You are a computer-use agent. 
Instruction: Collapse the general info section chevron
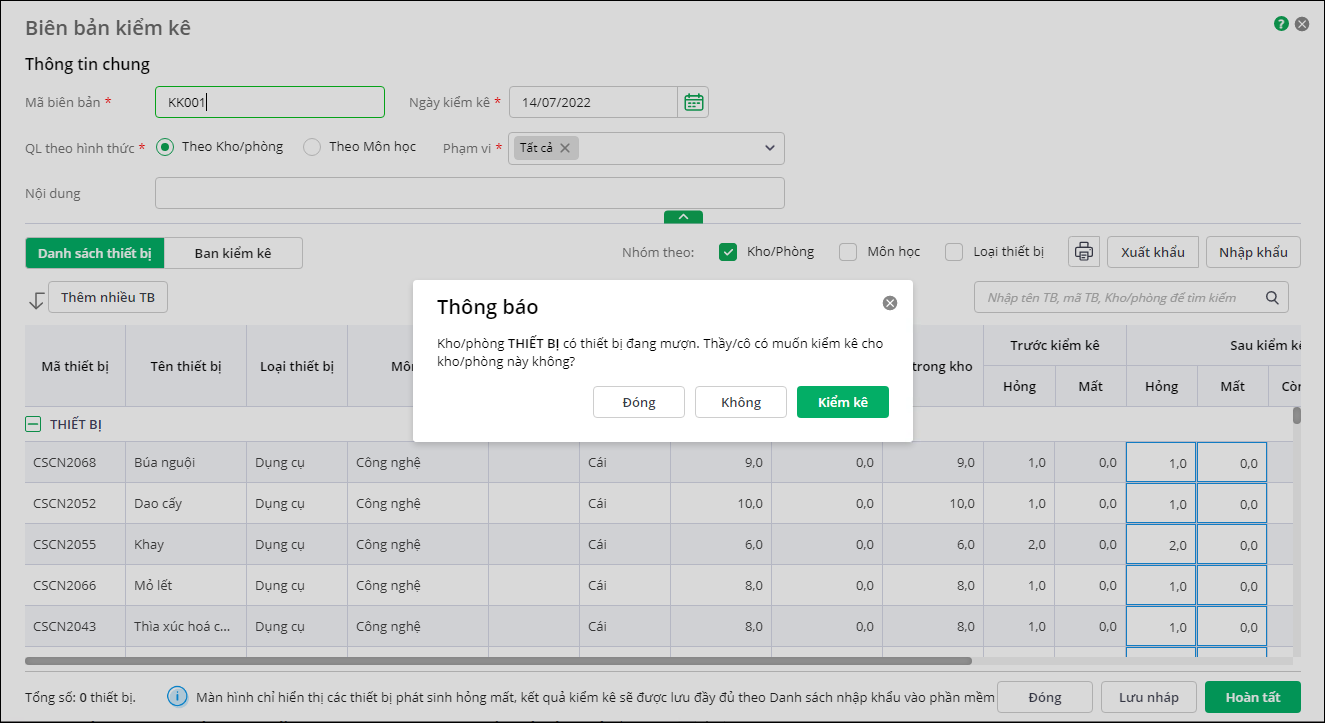[x=683, y=216]
